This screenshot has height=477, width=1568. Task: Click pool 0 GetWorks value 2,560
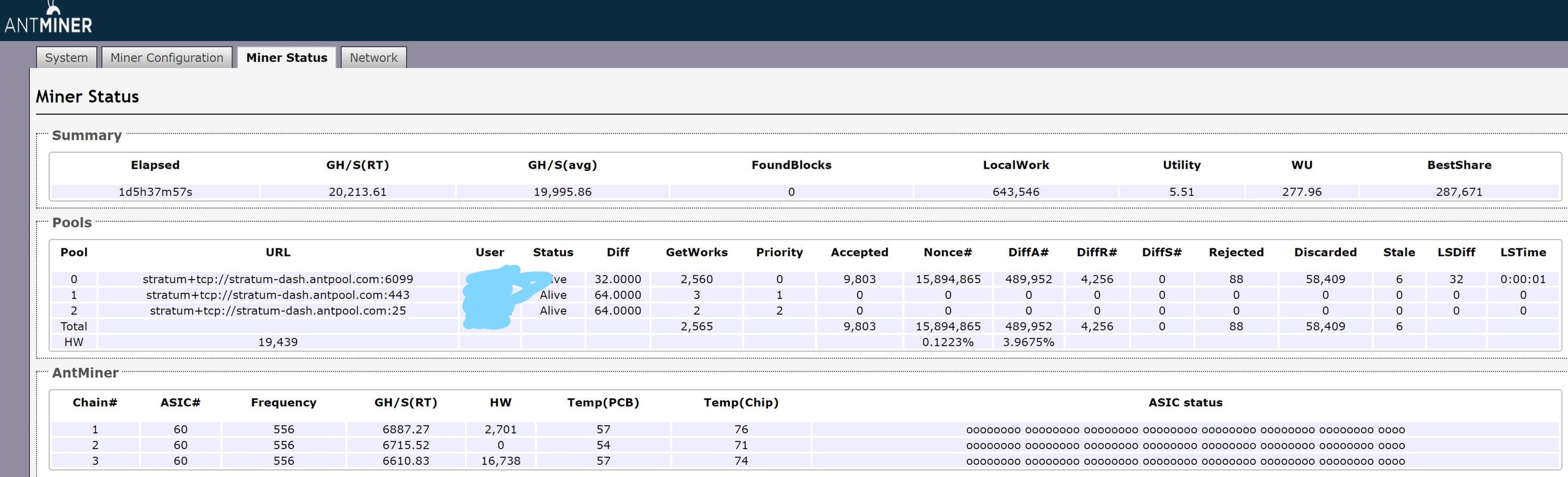click(696, 279)
